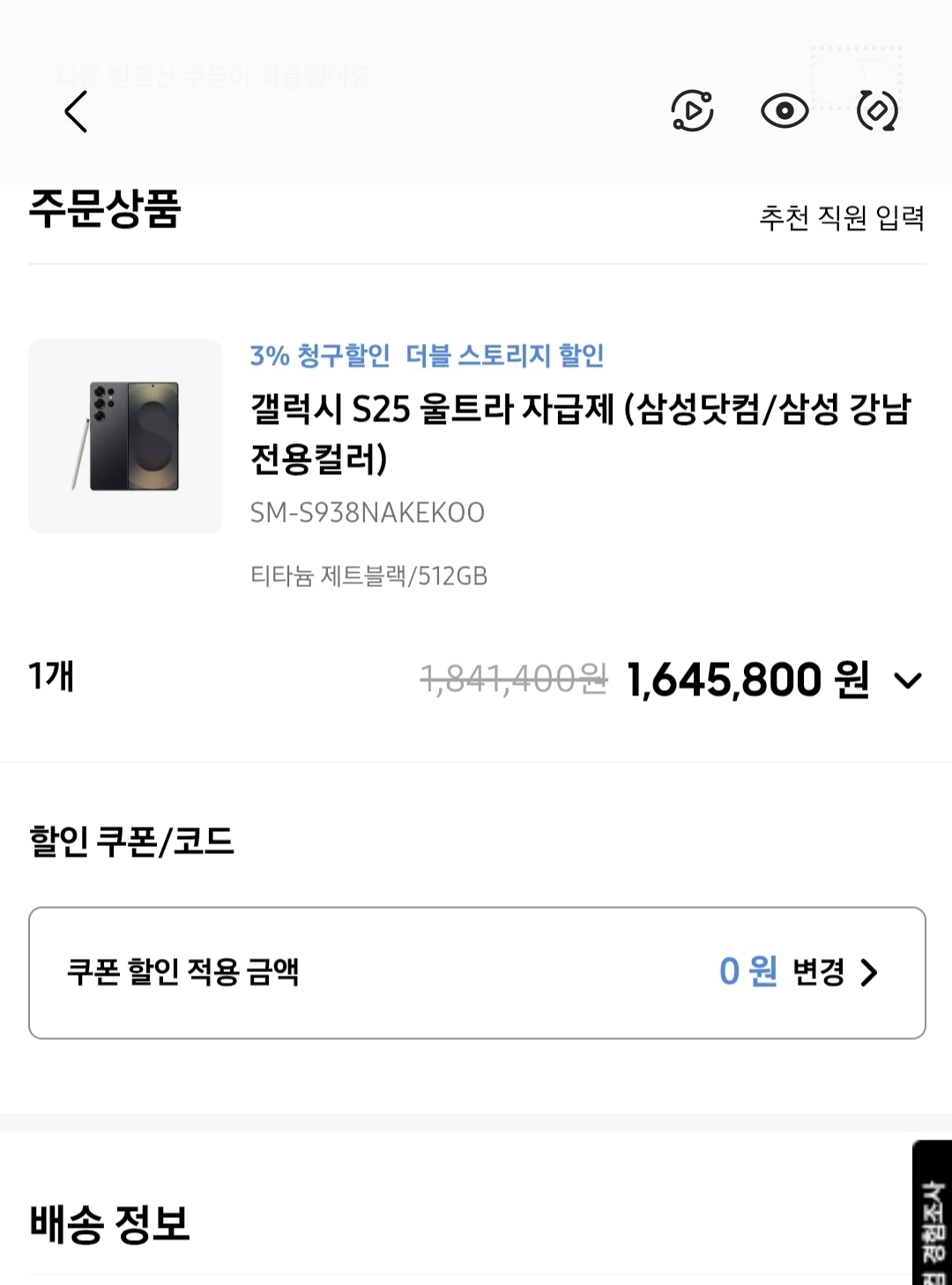The image size is (952, 1285).
Task: Tap the screen recording play icon
Action: 692,111
